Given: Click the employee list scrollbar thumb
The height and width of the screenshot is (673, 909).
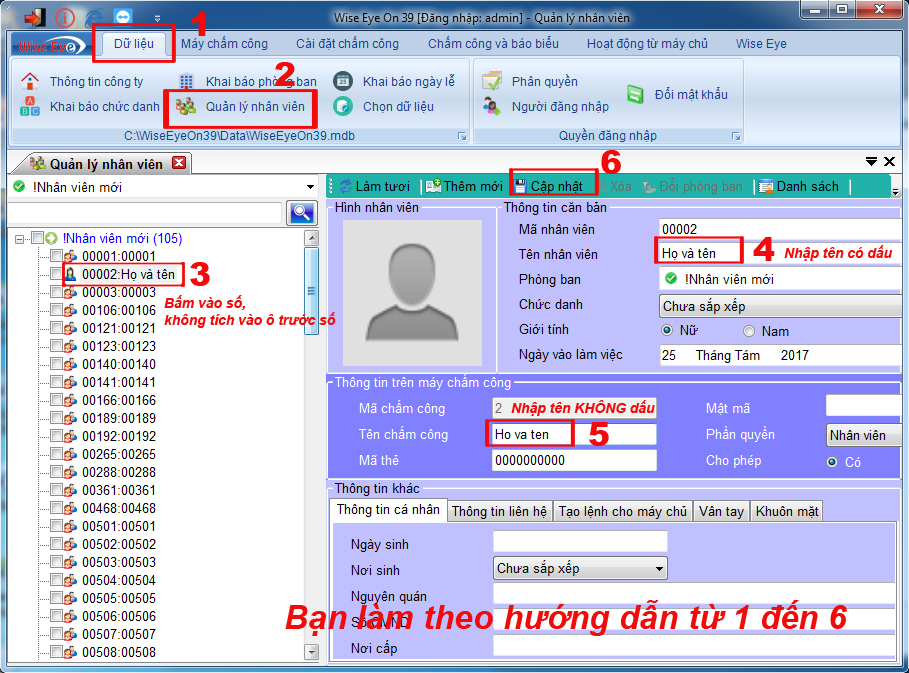Looking at the screenshot, I should point(311,291).
